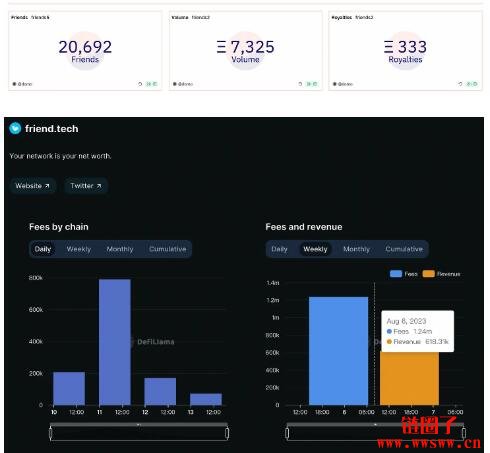
Task: Click the blue Fees bar in weekly chart
Action: pos(339,351)
